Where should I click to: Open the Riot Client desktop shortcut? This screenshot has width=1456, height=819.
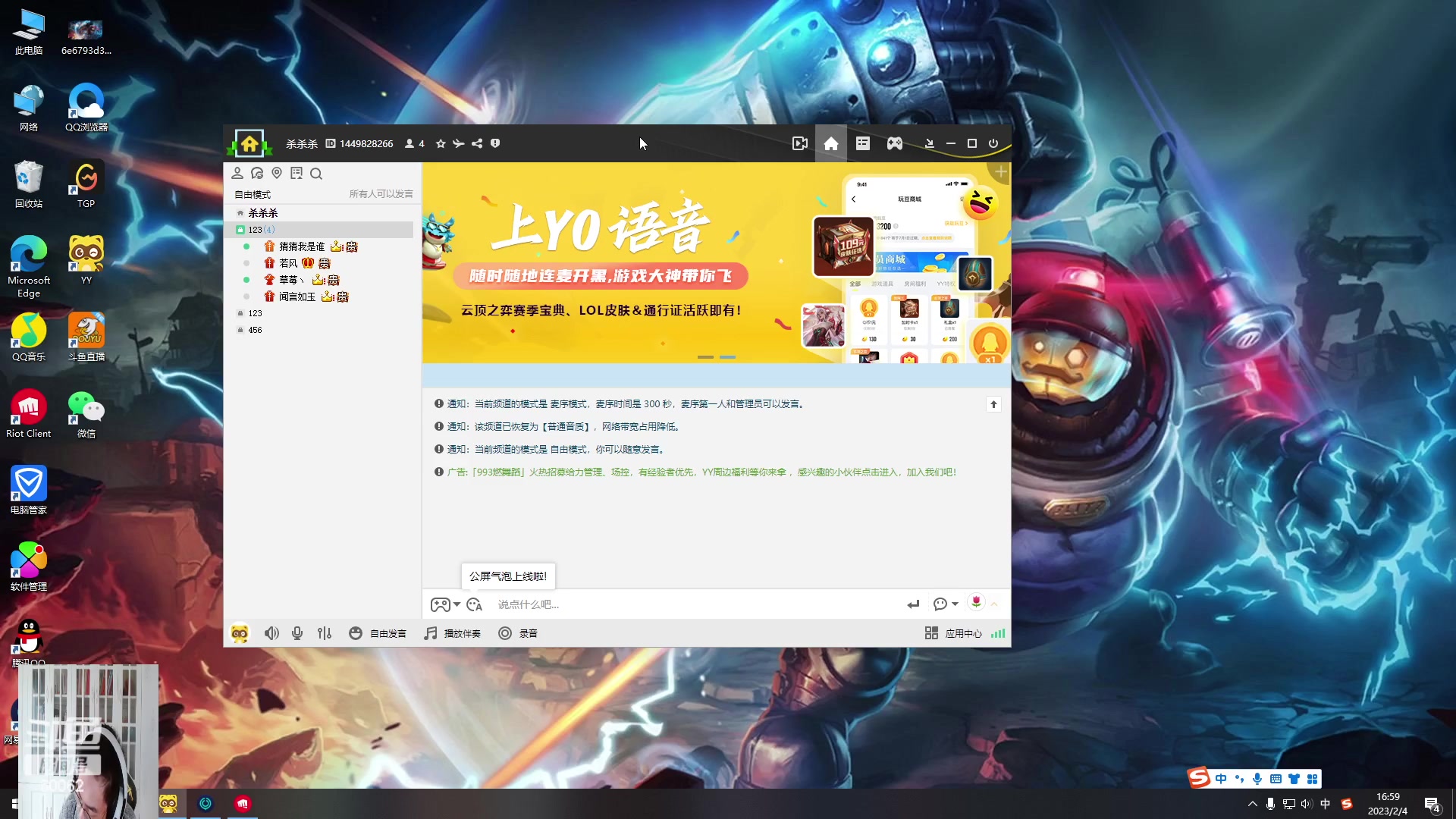[x=29, y=413]
